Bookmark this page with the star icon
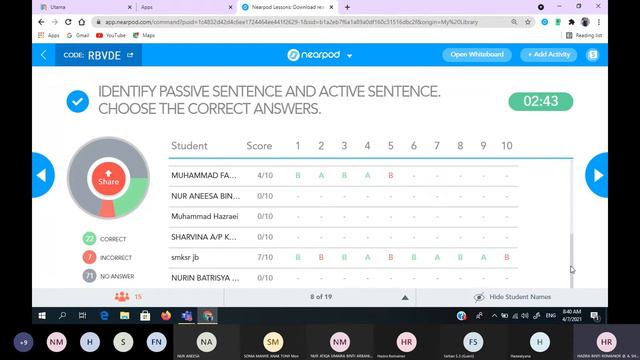This screenshot has height=360, width=640. (528, 22)
